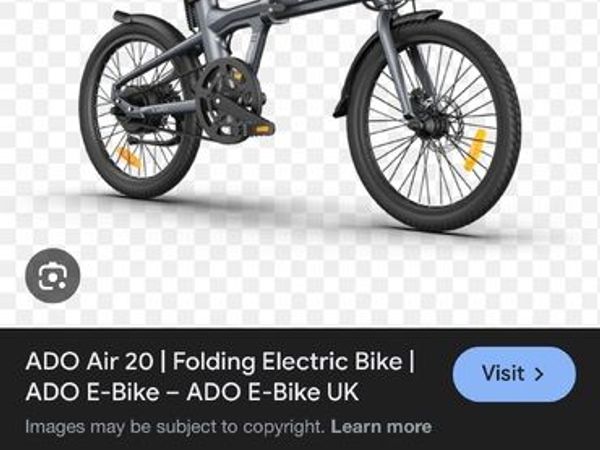The width and height of the screenshot is (600, 450).
Task: Click the bike pedal with yellow reflector
Action: click(261, 127)
